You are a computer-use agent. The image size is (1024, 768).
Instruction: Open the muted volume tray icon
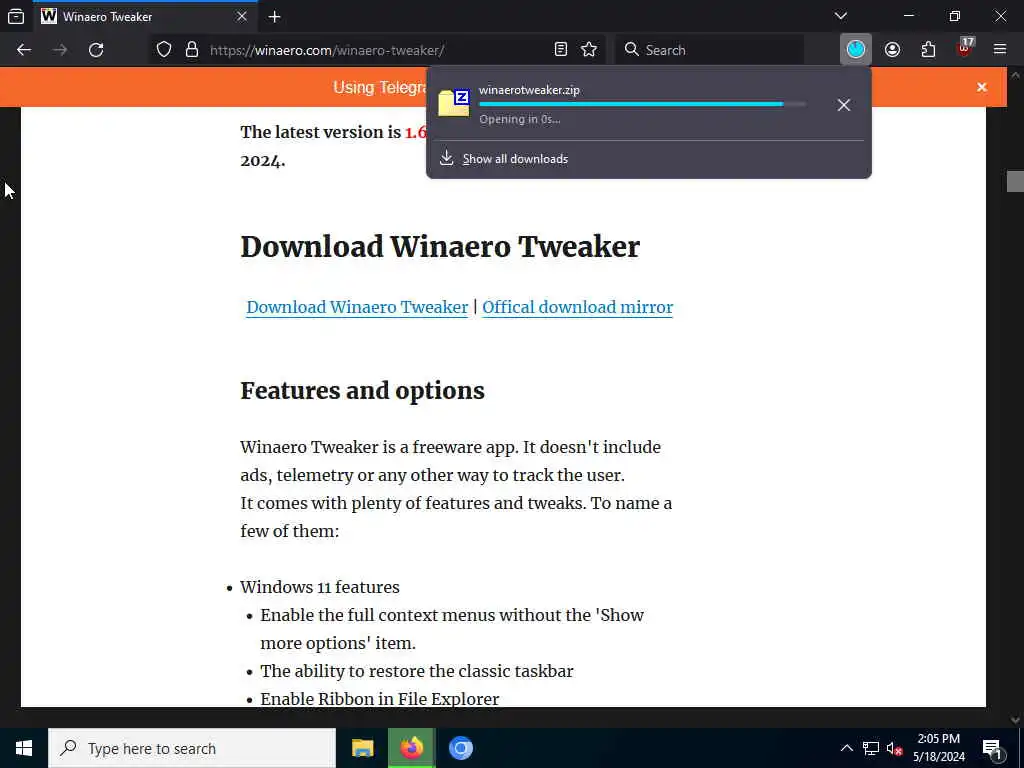894,748
